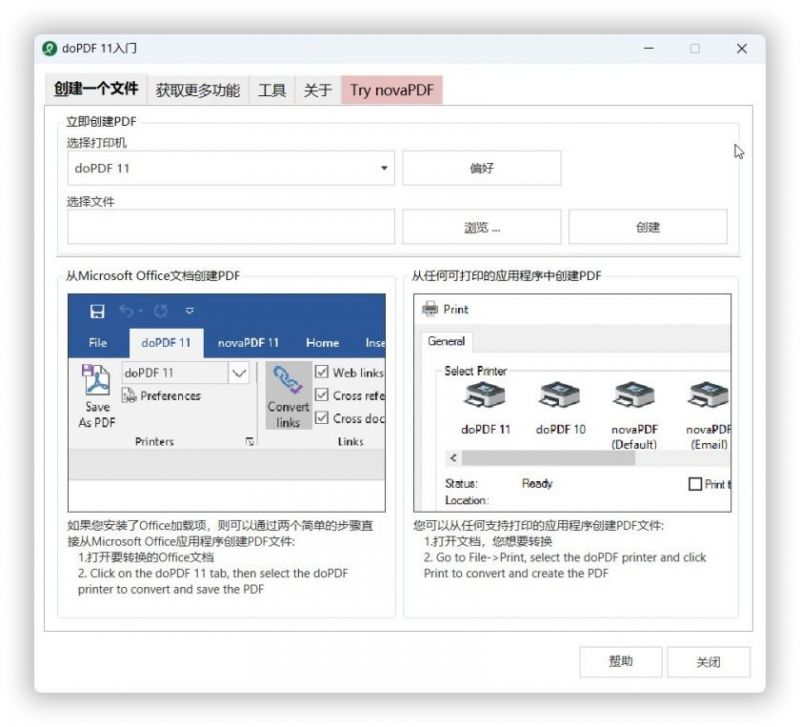The height and width of the screenshot is (727, 800).
Task: Click the 创建 create button
Action: (x=648, y=227)
